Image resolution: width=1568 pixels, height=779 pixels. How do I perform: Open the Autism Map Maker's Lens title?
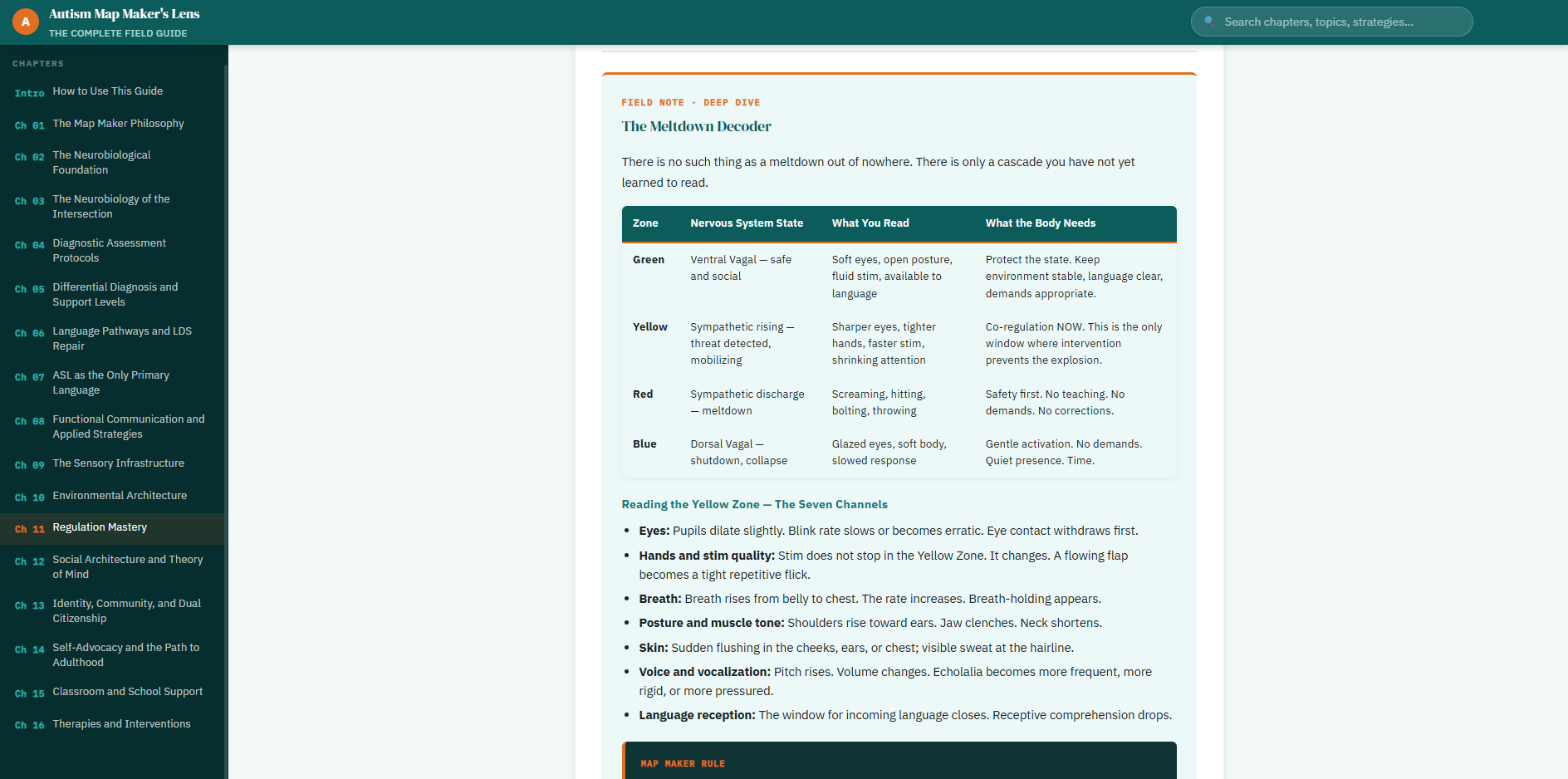coord(124,14)
